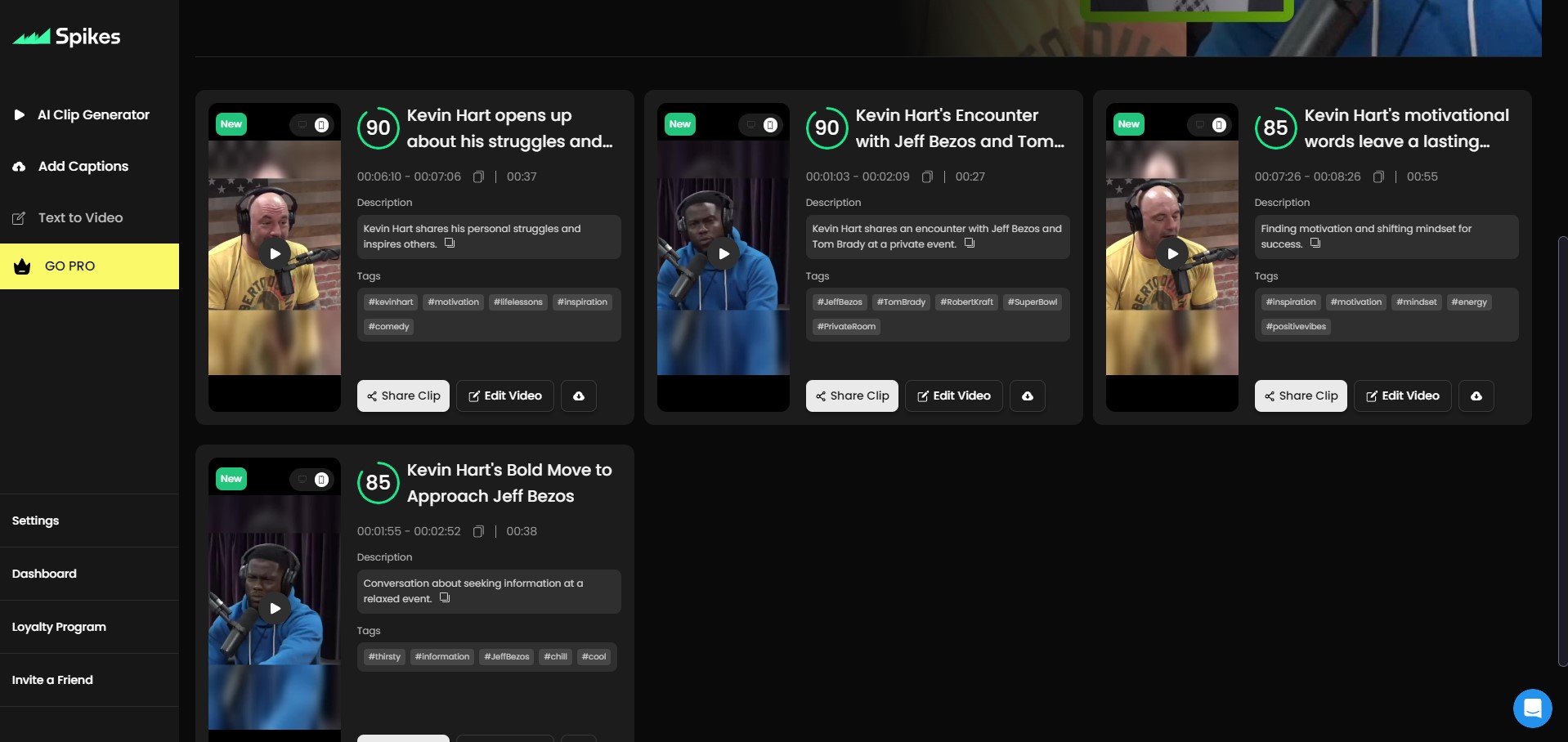
Task: Share the 'opens up about his struggles' clip
Action: (403, 396)
